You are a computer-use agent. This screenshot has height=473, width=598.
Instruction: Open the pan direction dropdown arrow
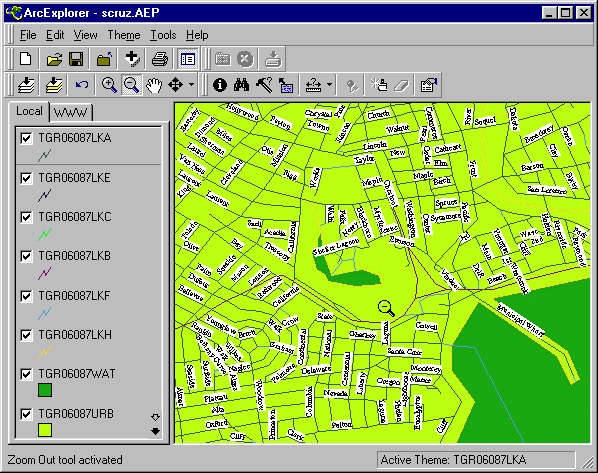tap(191, 85)
